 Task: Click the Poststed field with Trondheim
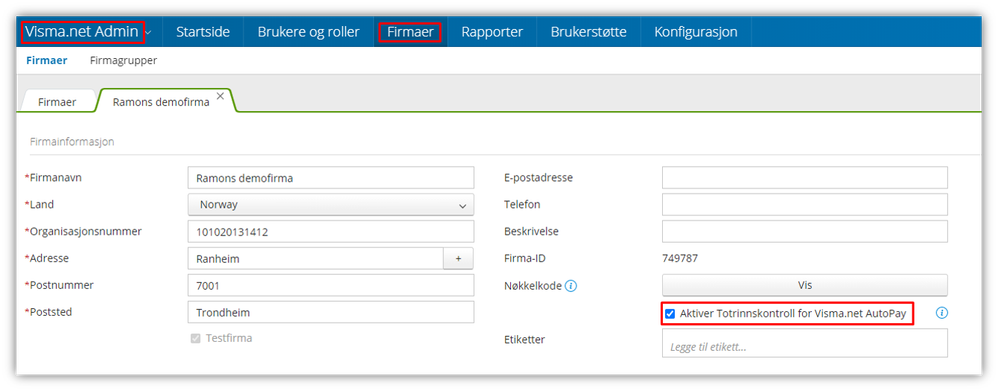tap(331, 312)
